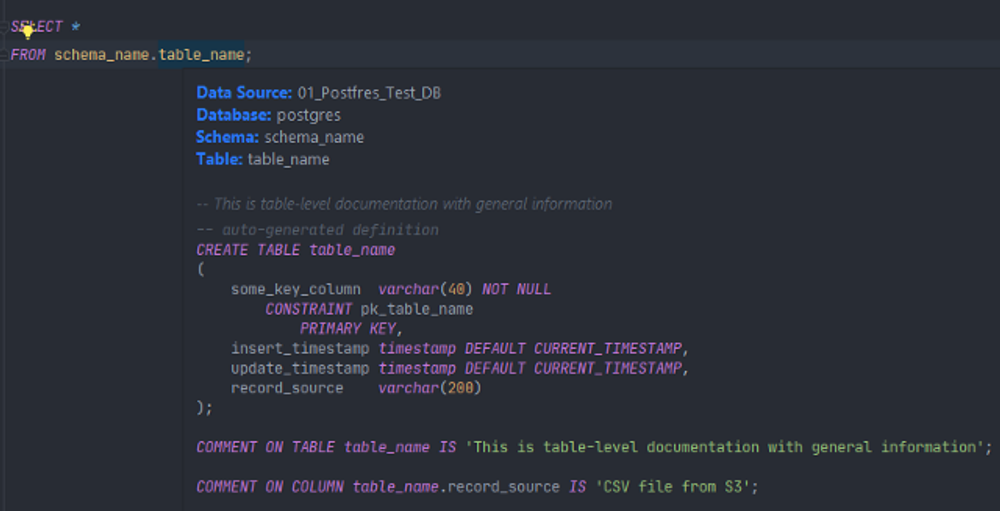The width and height of the screenshot is (1000, 511).
Task: Collapse the SELECT statement fold marker
Action: pyautogui.click(x=4, y=27)
